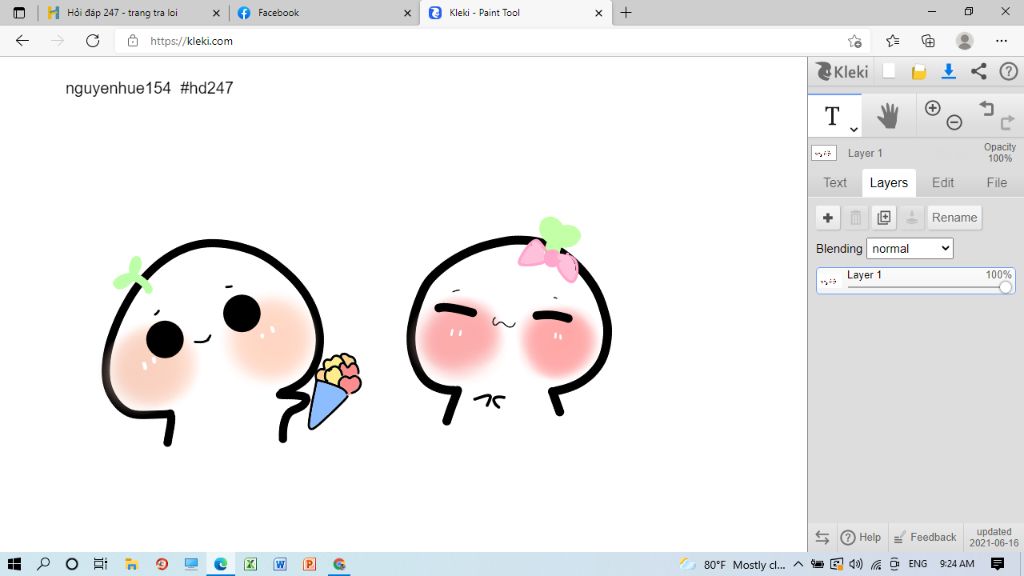The image size is (1024, 576).
Task: Flip the panel side with the arrows icon
Action: tap(822, 537)
